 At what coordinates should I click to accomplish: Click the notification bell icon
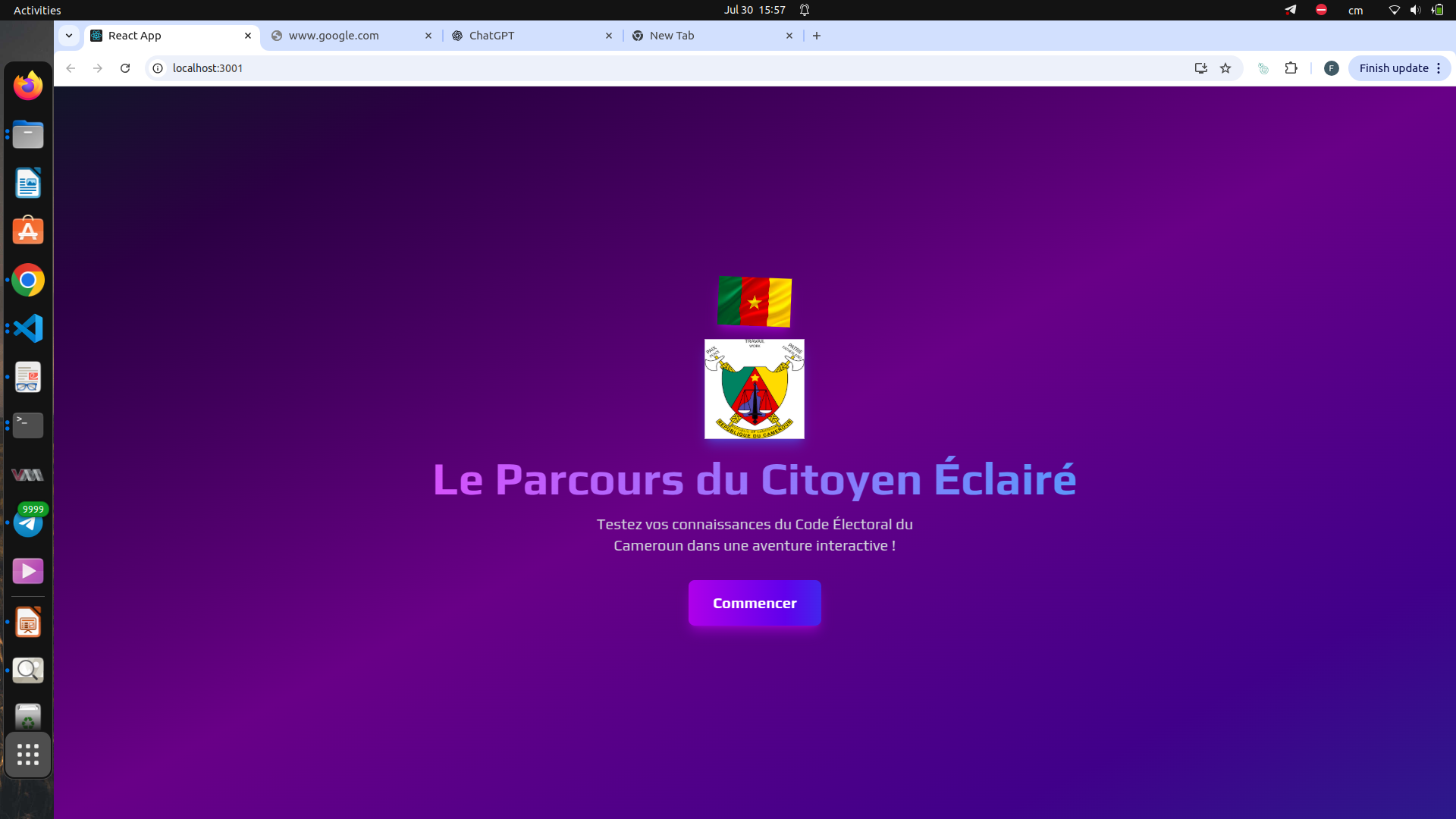(805, 10)
